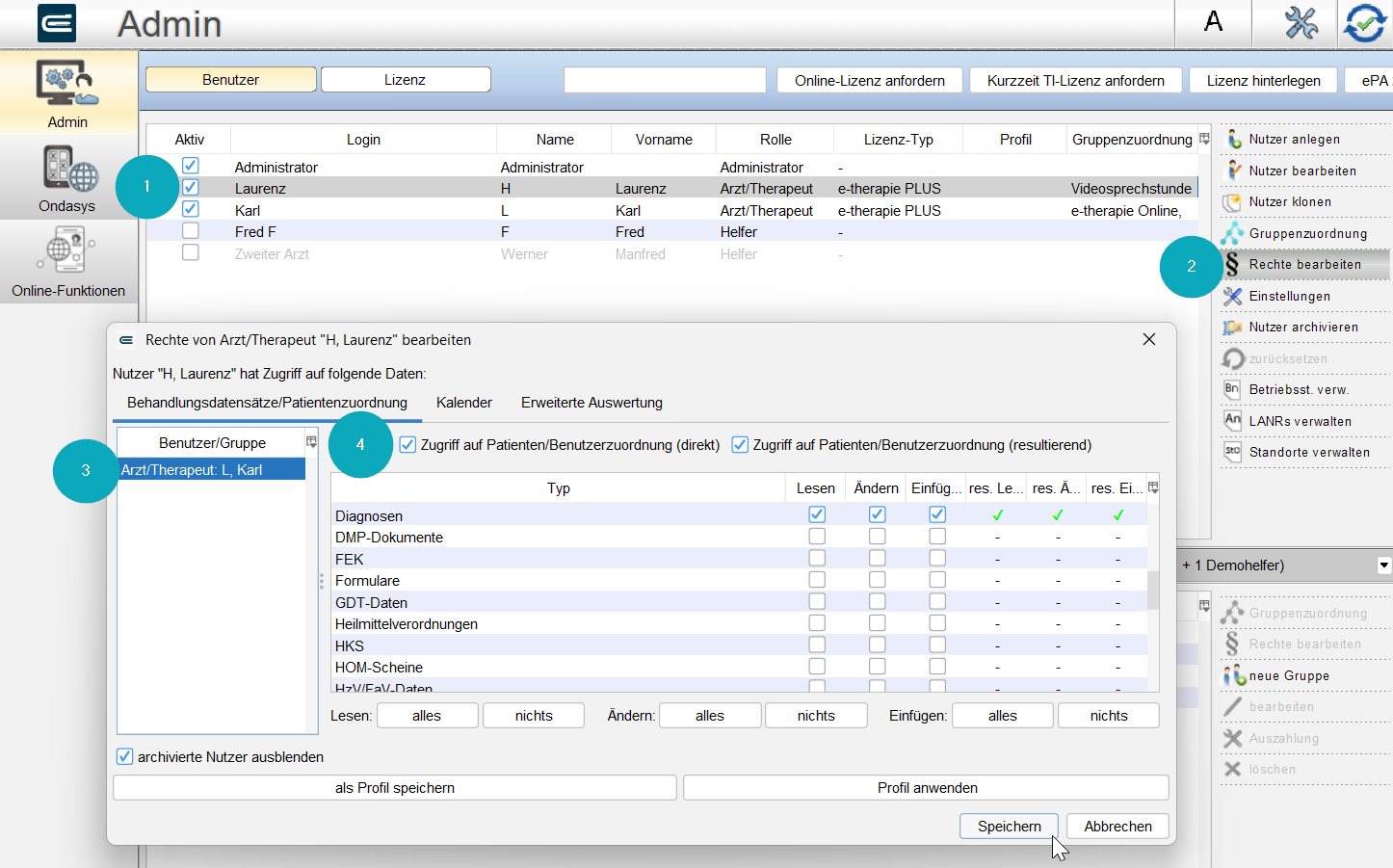Switch to the Lizenz tab
The image size is (1393, 868).
point(406,80)
